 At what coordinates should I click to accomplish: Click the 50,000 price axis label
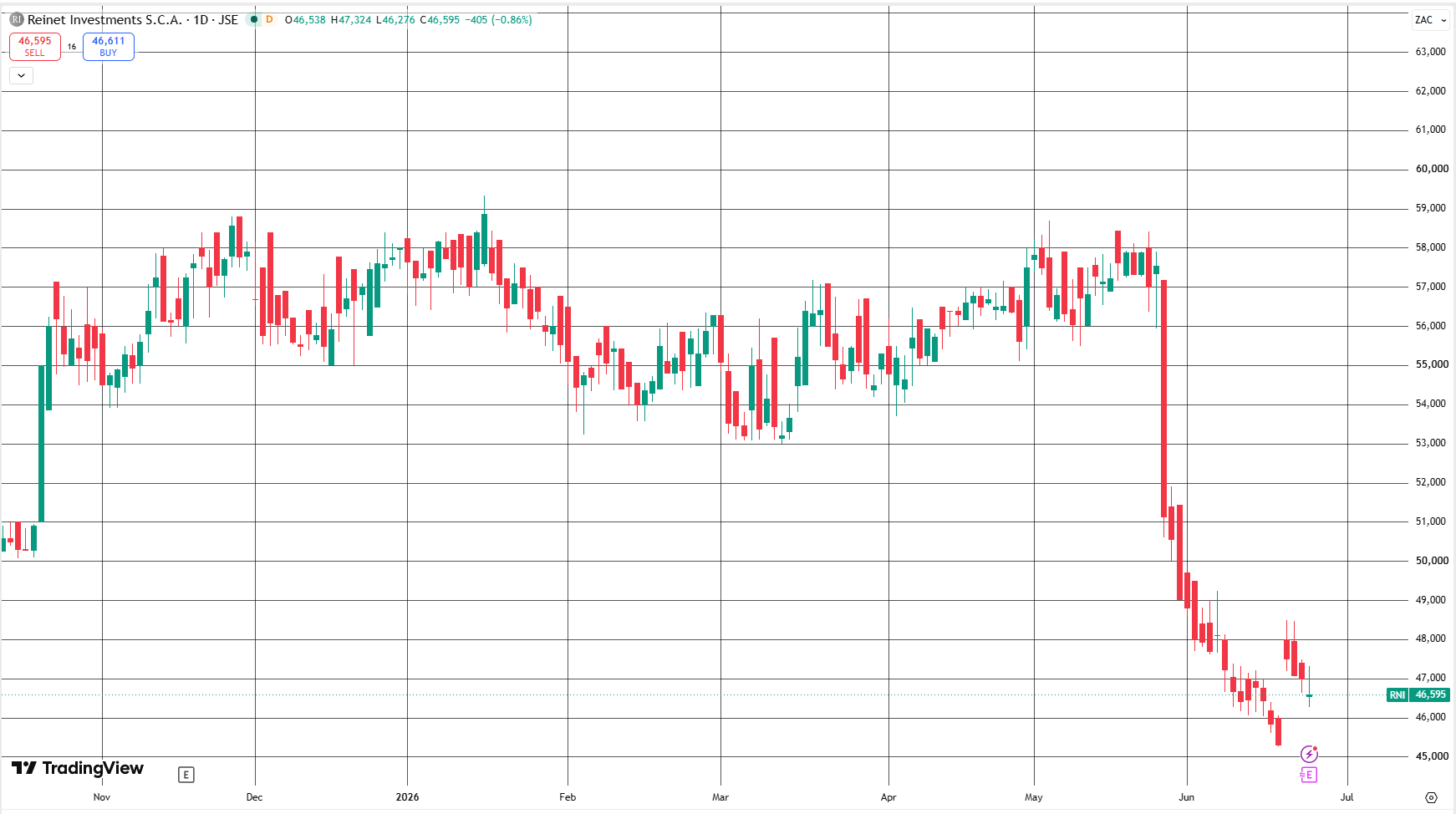click(1433, 561)
